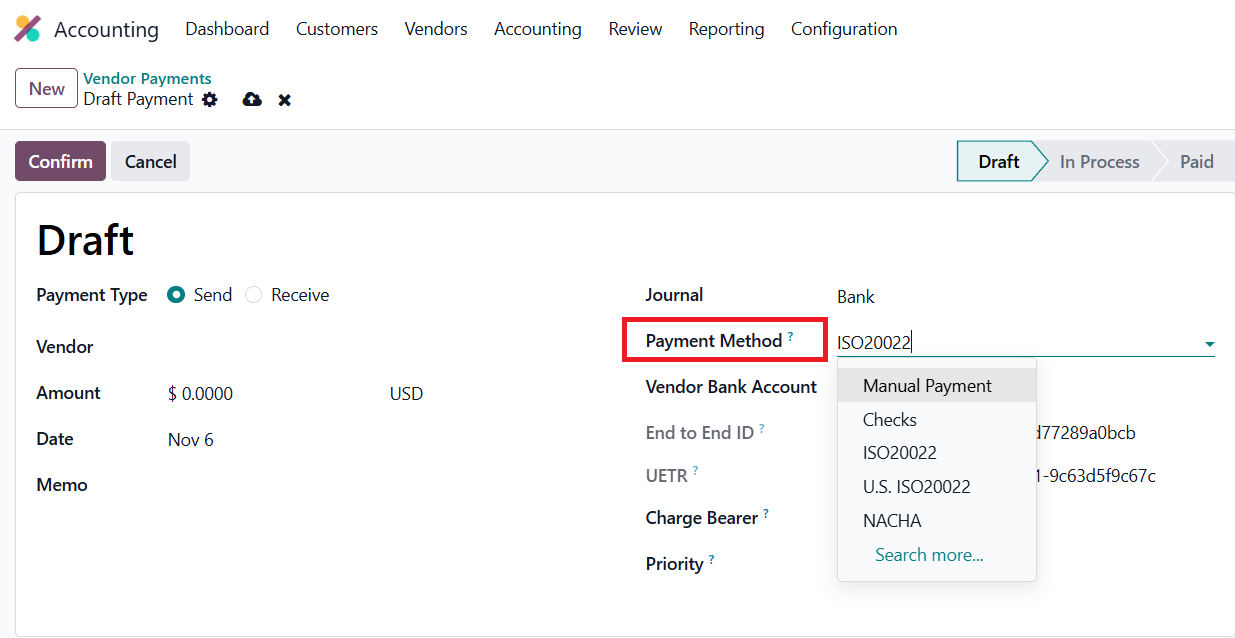
Task: Go back to Vendor Payments breadcrumb
Action: (x=147, y=79)
